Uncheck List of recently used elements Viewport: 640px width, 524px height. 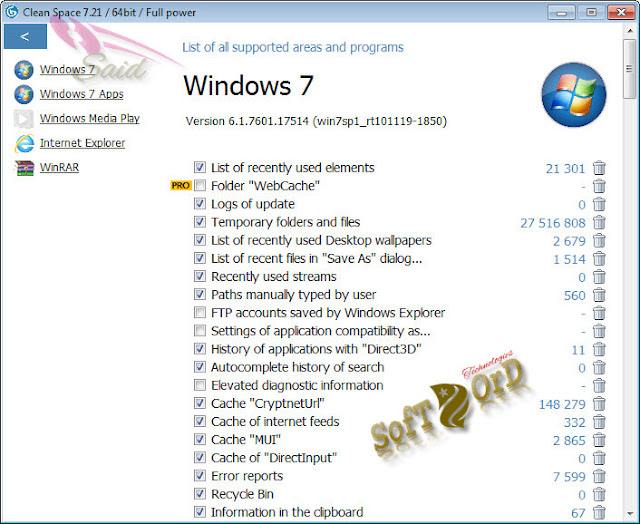(200, 167)
